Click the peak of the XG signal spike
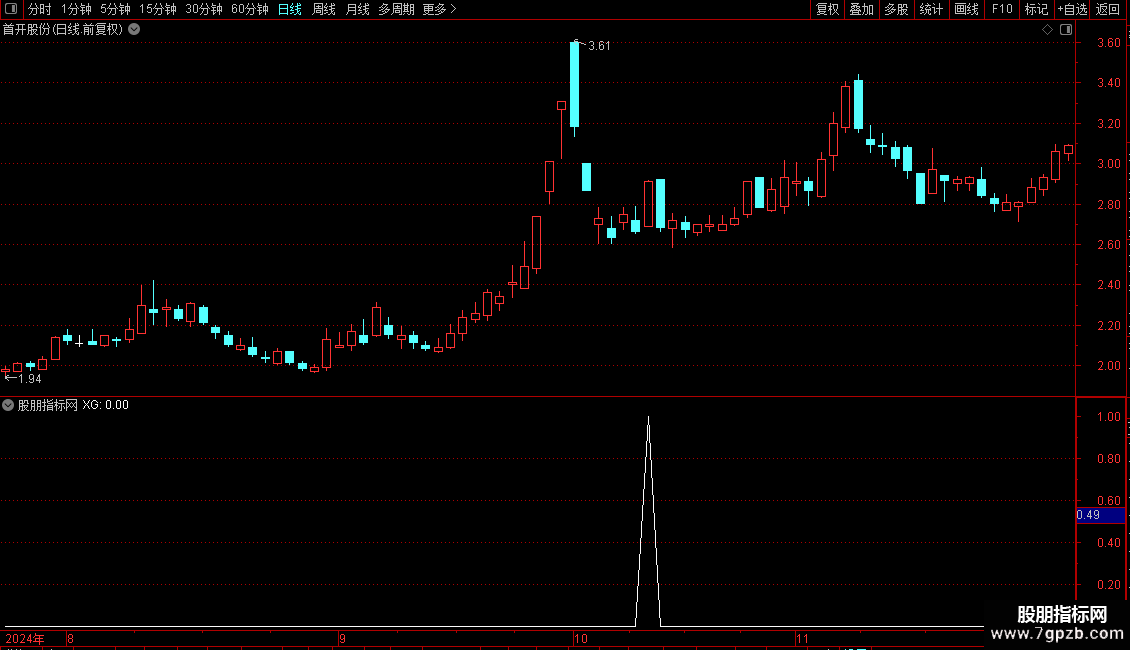The image size is (1130, 650). [x=649, y=418]
